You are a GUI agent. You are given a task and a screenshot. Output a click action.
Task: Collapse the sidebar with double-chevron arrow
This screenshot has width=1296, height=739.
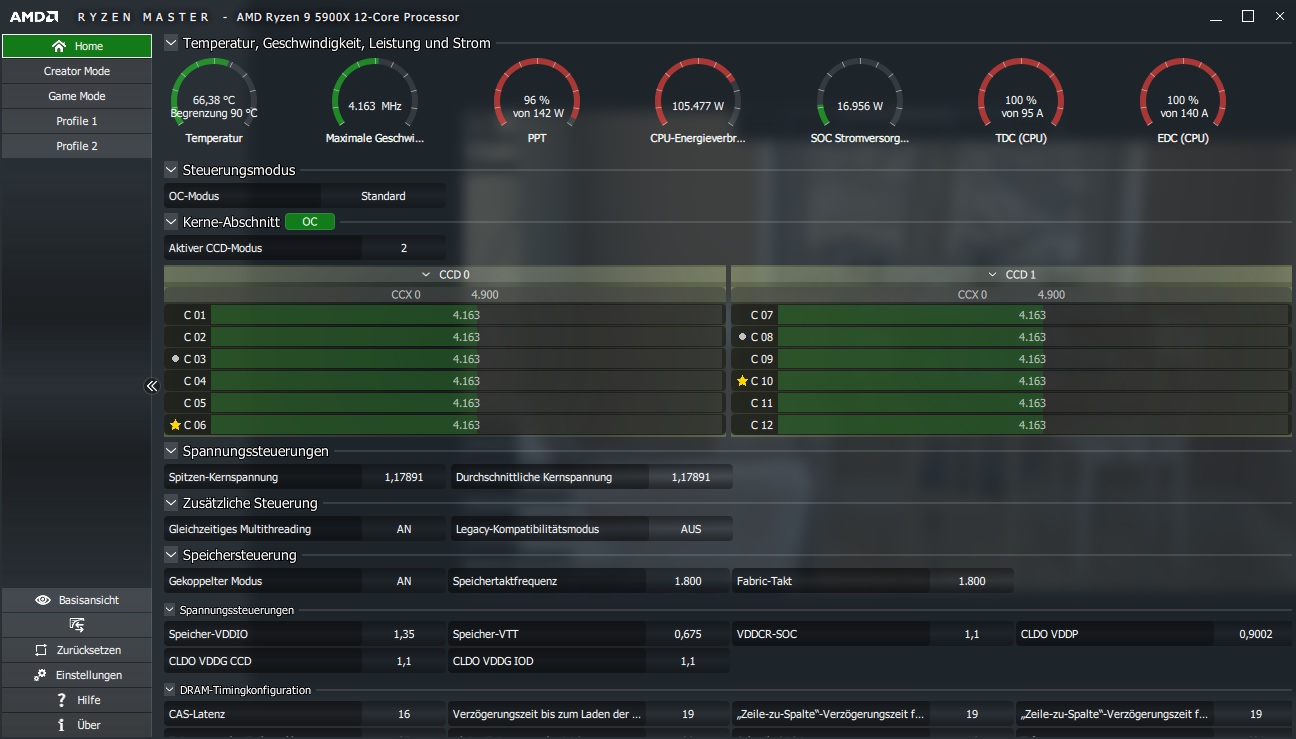tap(152, 386)
